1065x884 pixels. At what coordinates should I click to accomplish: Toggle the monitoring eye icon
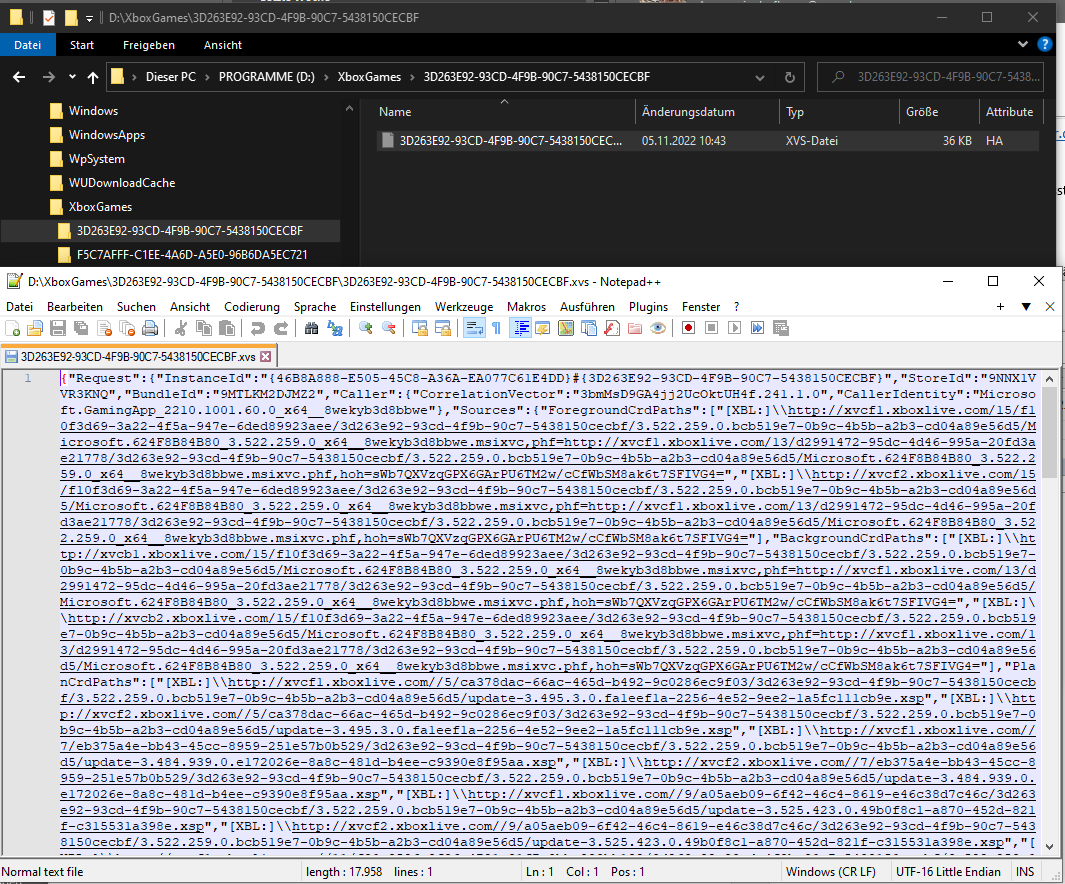click(658, 329)
